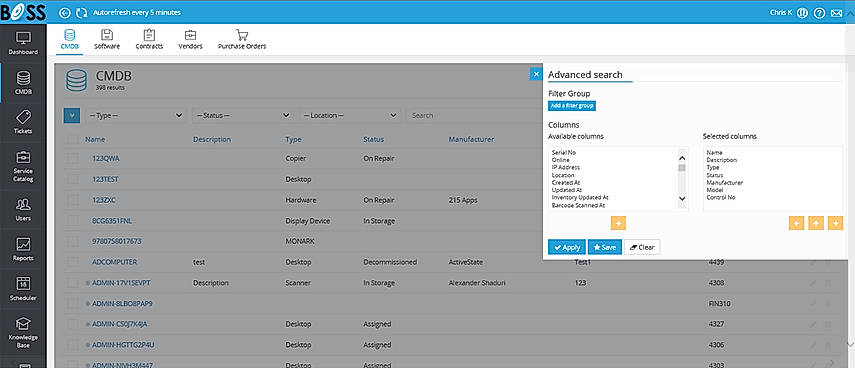The height and width of the screenshot is (368, 855).
Task: Open the Dashboard sidebar icon
Action: pos(23,43)
